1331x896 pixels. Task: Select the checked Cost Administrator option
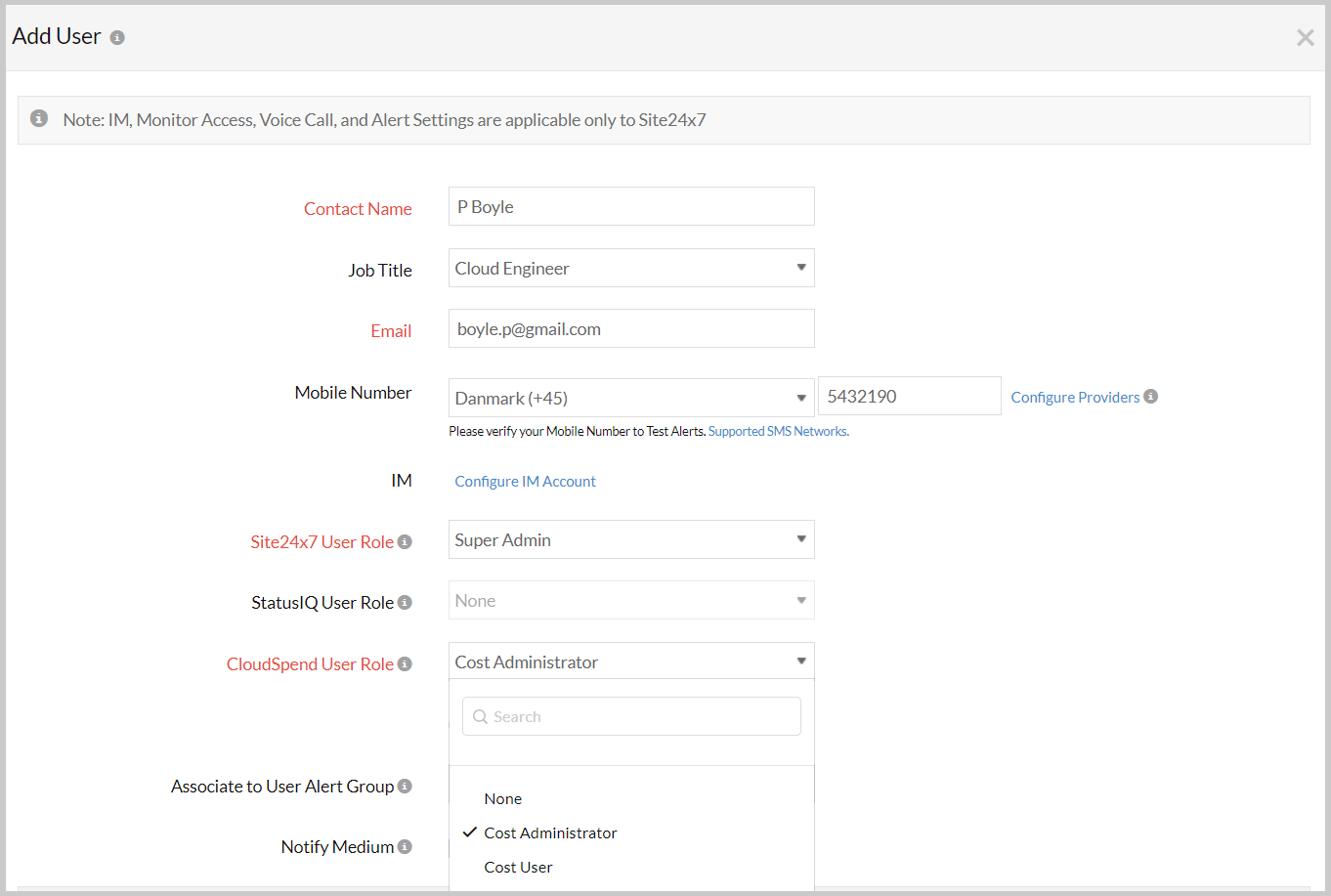click(550, 833)
